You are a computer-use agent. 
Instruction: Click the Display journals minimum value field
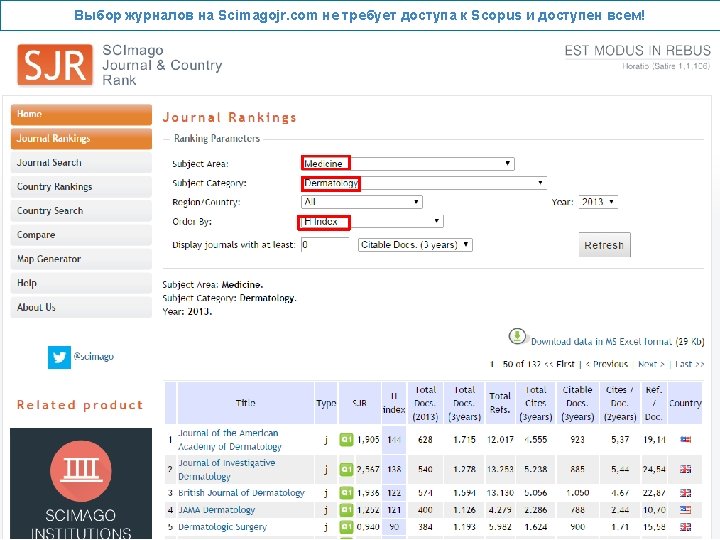[x=325, y=245]
